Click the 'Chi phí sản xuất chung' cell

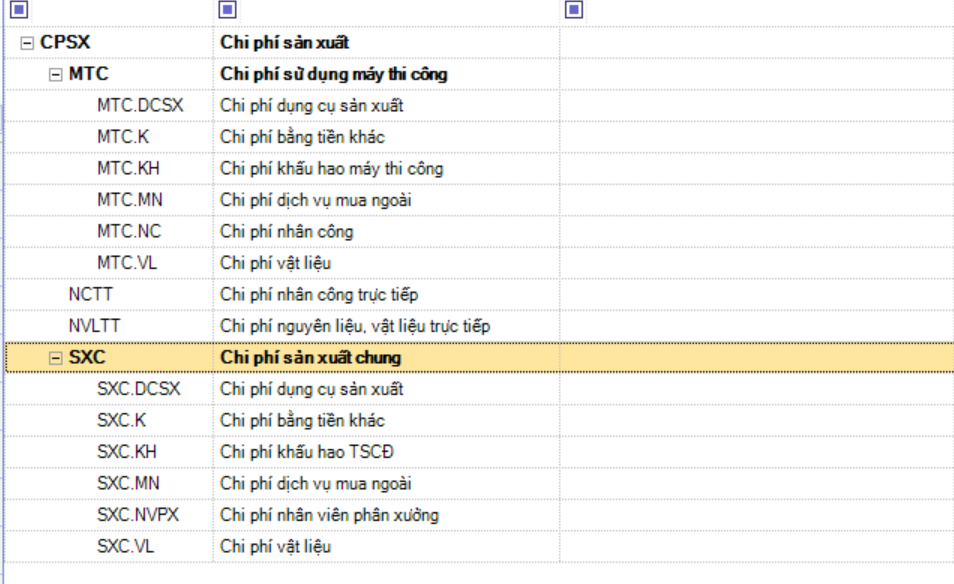pos(310,358)
